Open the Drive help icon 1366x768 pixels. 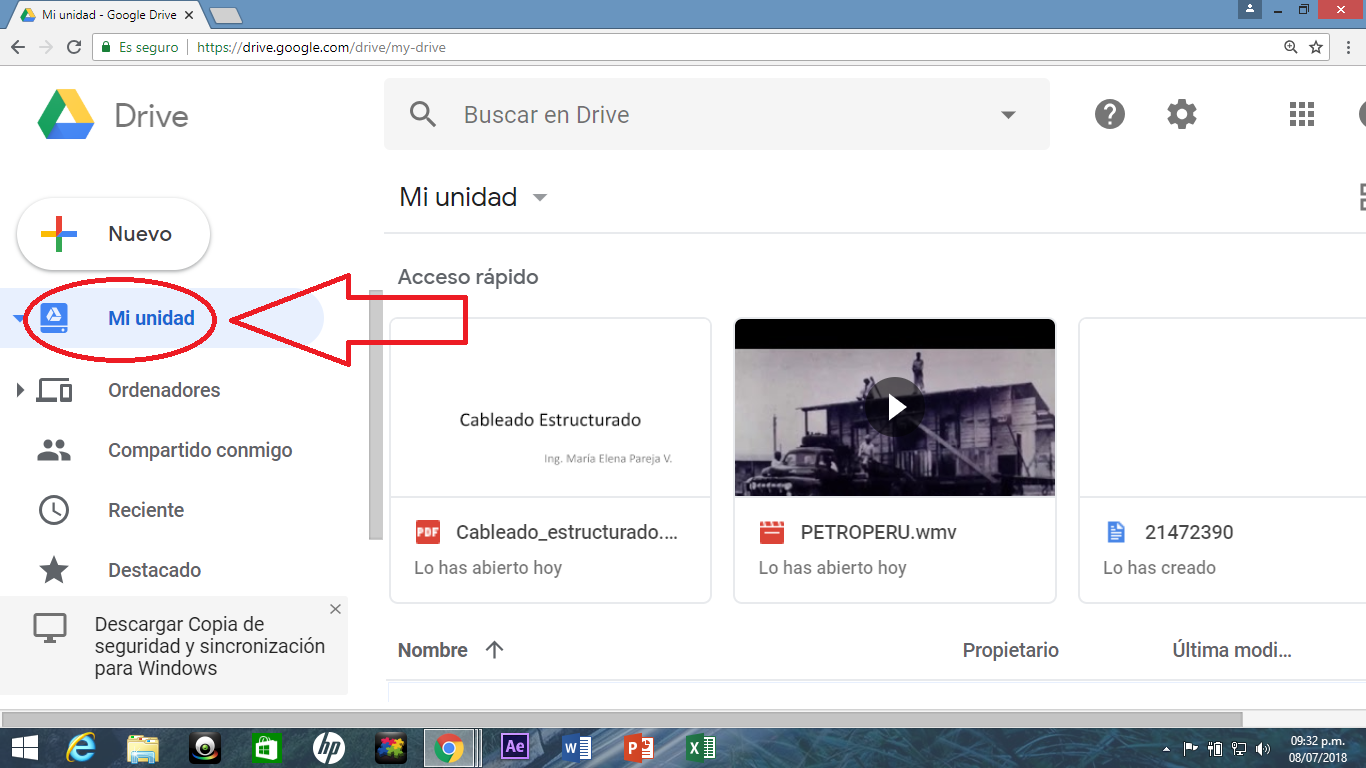1110,114
